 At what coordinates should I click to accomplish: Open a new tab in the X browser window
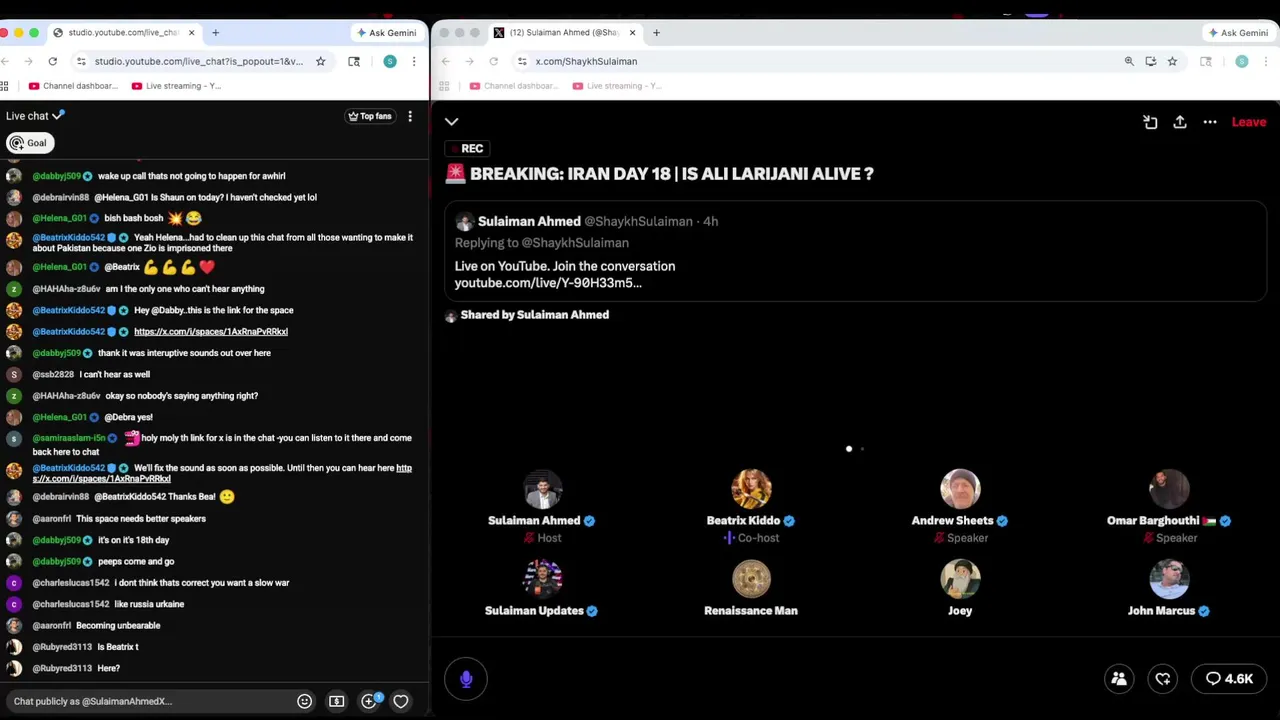656,33
